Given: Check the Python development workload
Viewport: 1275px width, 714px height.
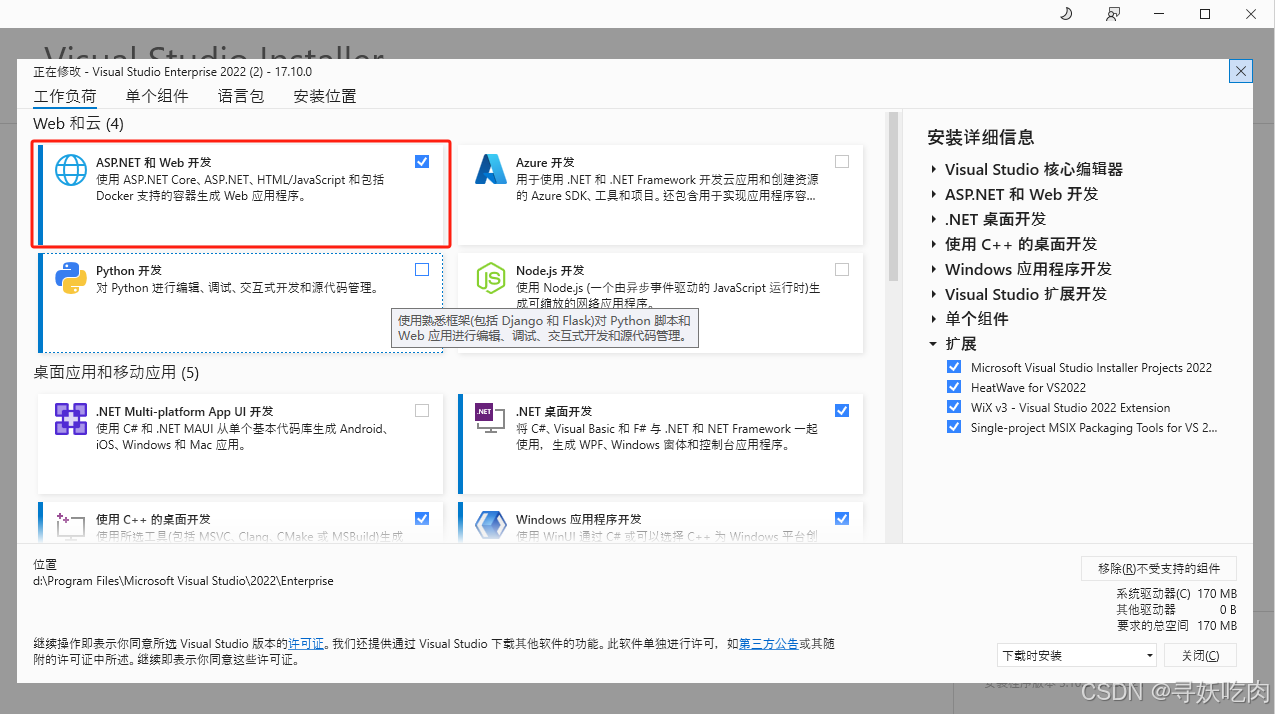Looking at the screenshot, I should (x=422, y=269).
